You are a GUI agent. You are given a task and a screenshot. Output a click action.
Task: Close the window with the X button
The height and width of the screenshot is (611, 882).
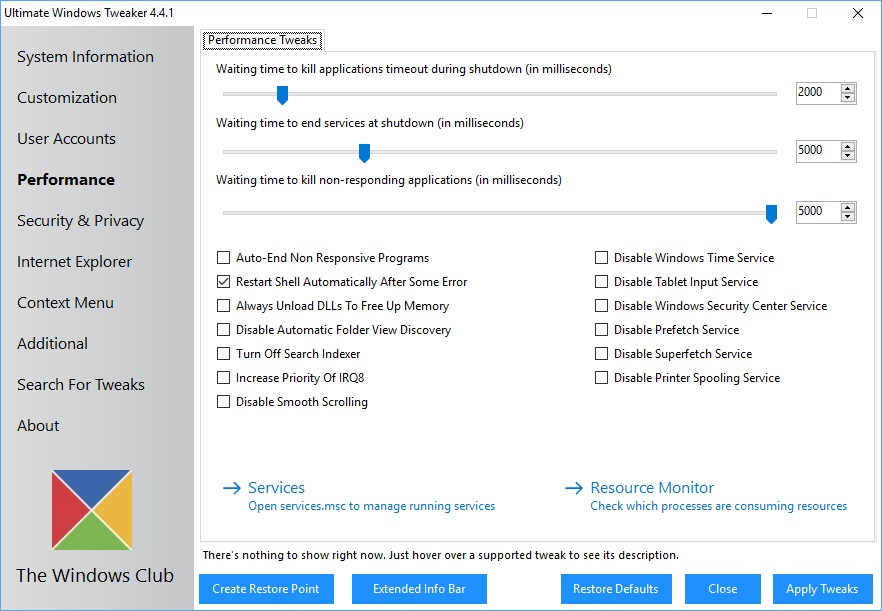(858, 13)
